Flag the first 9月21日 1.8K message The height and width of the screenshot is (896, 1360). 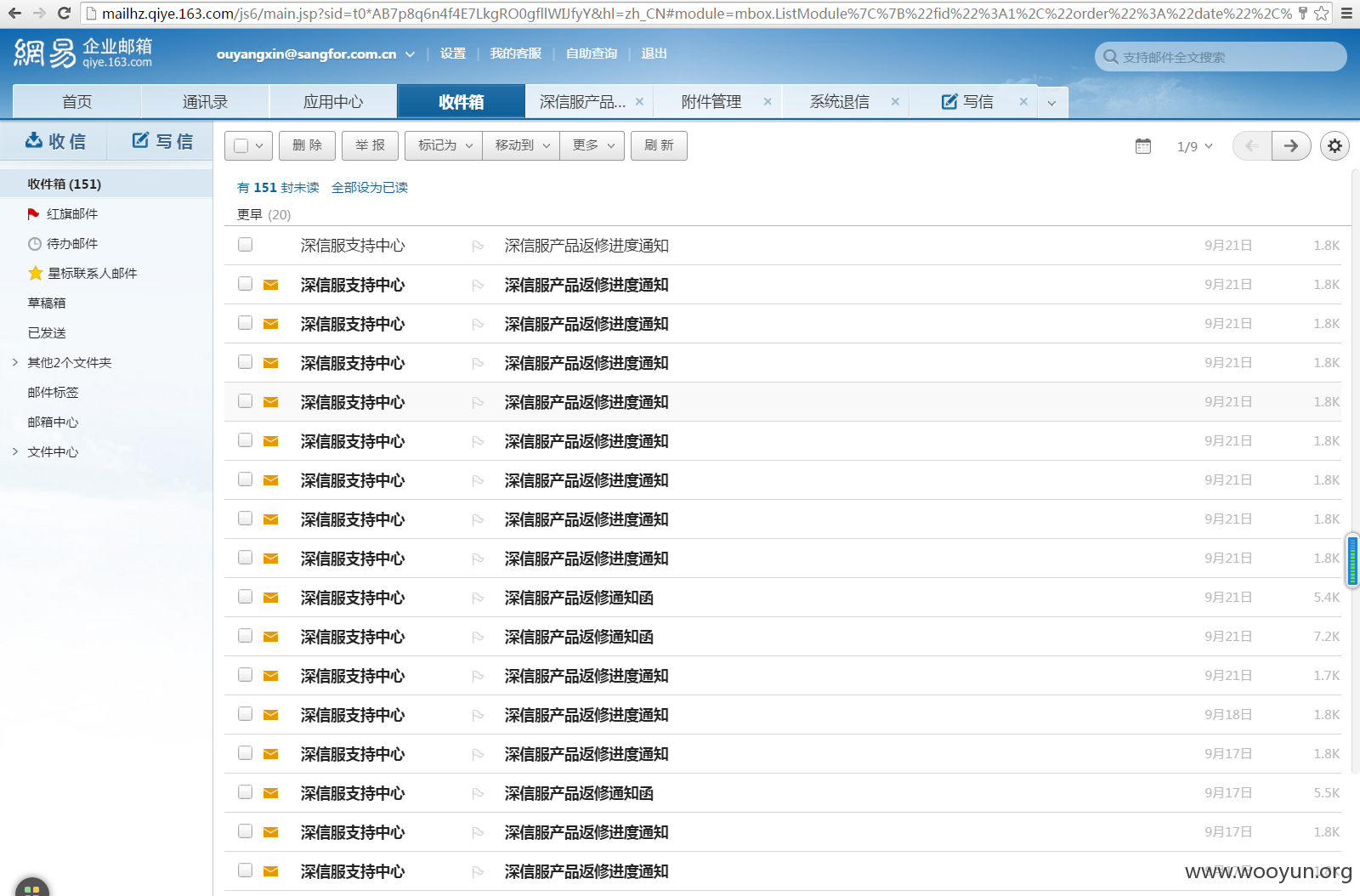478,246
